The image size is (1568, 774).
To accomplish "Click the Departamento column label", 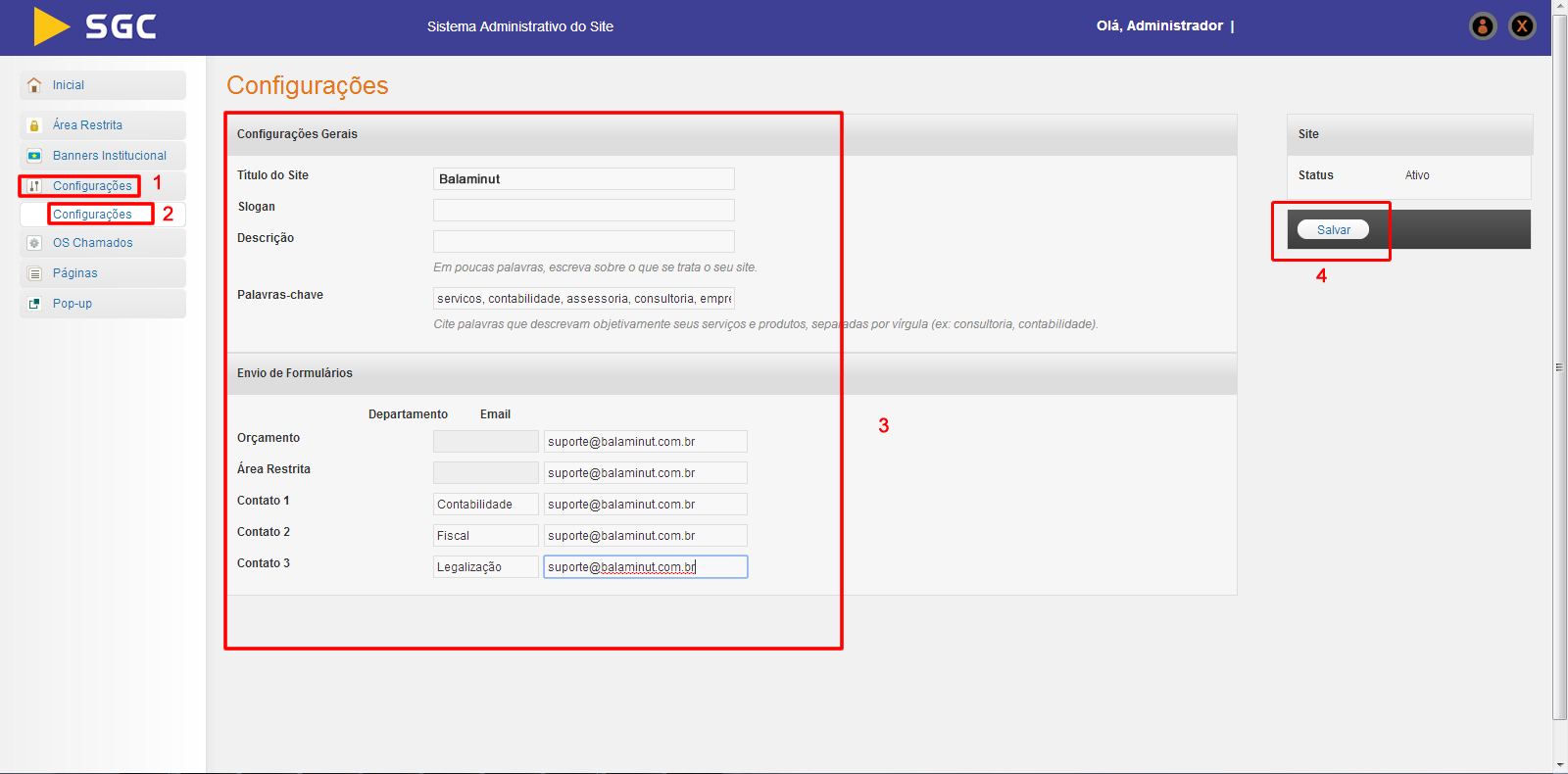I will click(x=408, y=414).
